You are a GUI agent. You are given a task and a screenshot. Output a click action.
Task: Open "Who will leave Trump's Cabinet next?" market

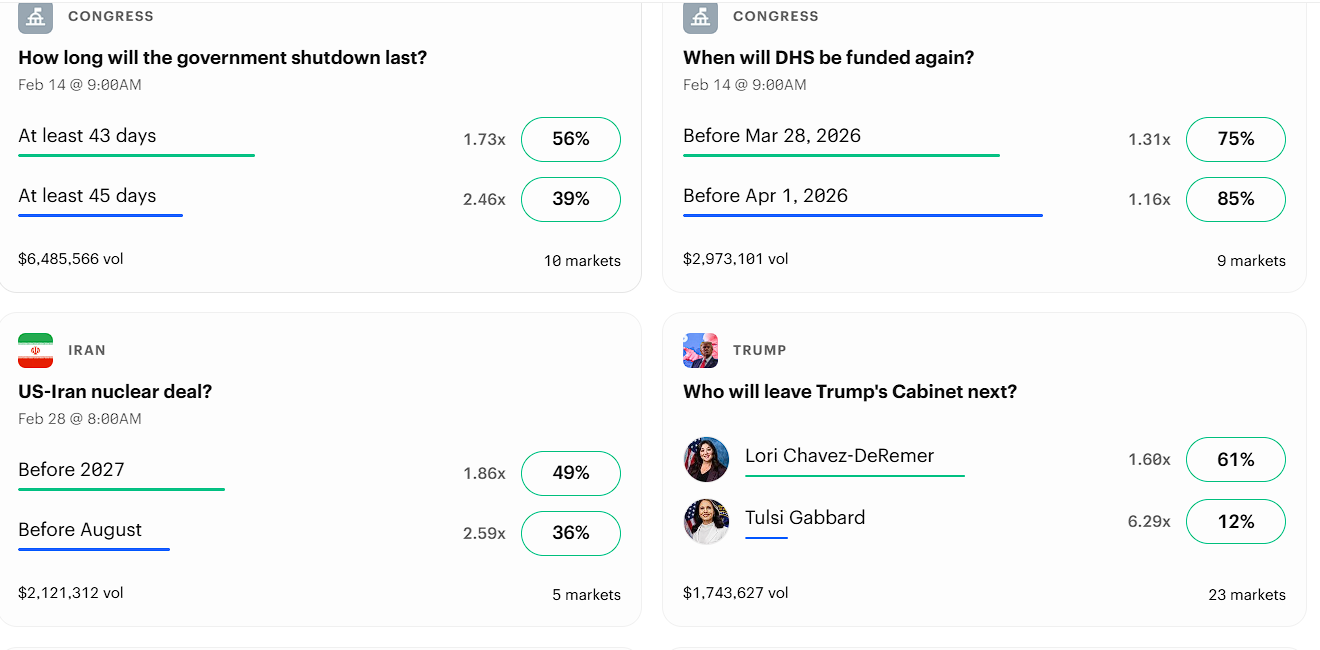[x=849, y=392]
